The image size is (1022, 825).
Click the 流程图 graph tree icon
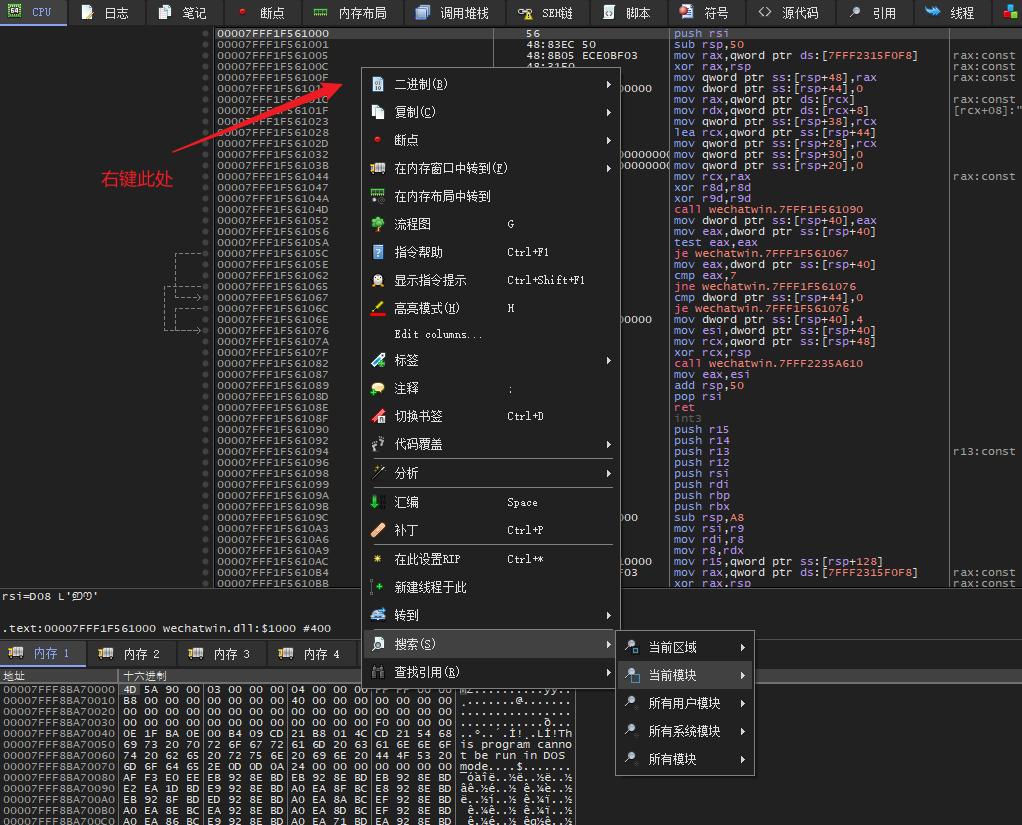[378, 224]
